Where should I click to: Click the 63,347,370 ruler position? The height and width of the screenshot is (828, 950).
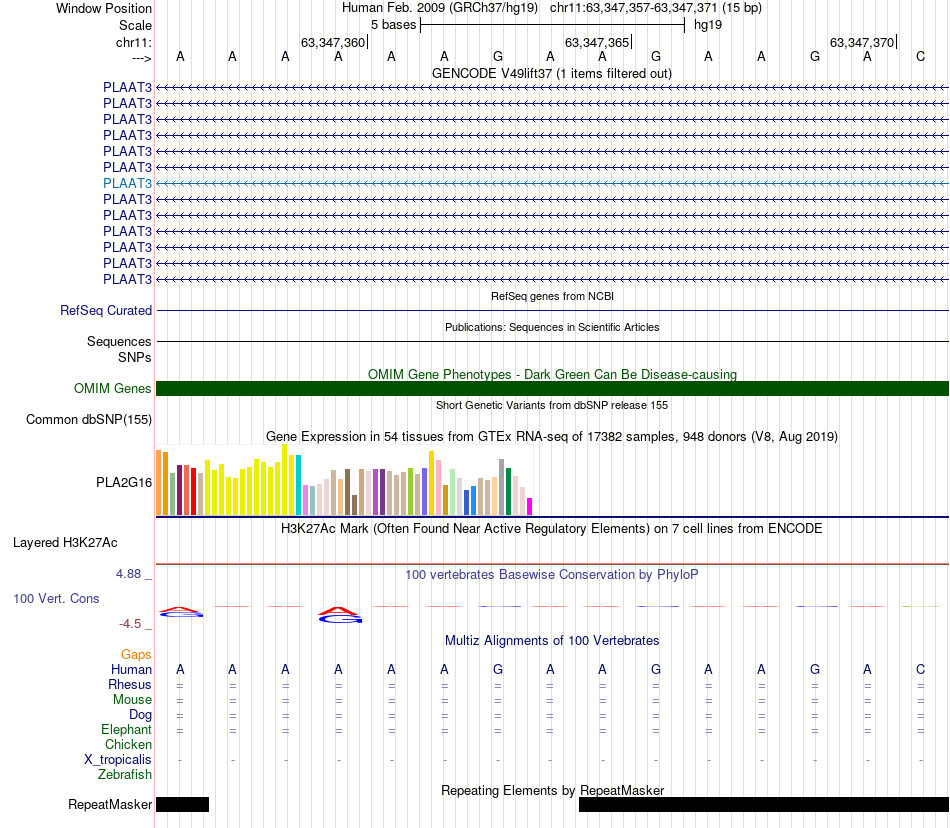point(862,42)
